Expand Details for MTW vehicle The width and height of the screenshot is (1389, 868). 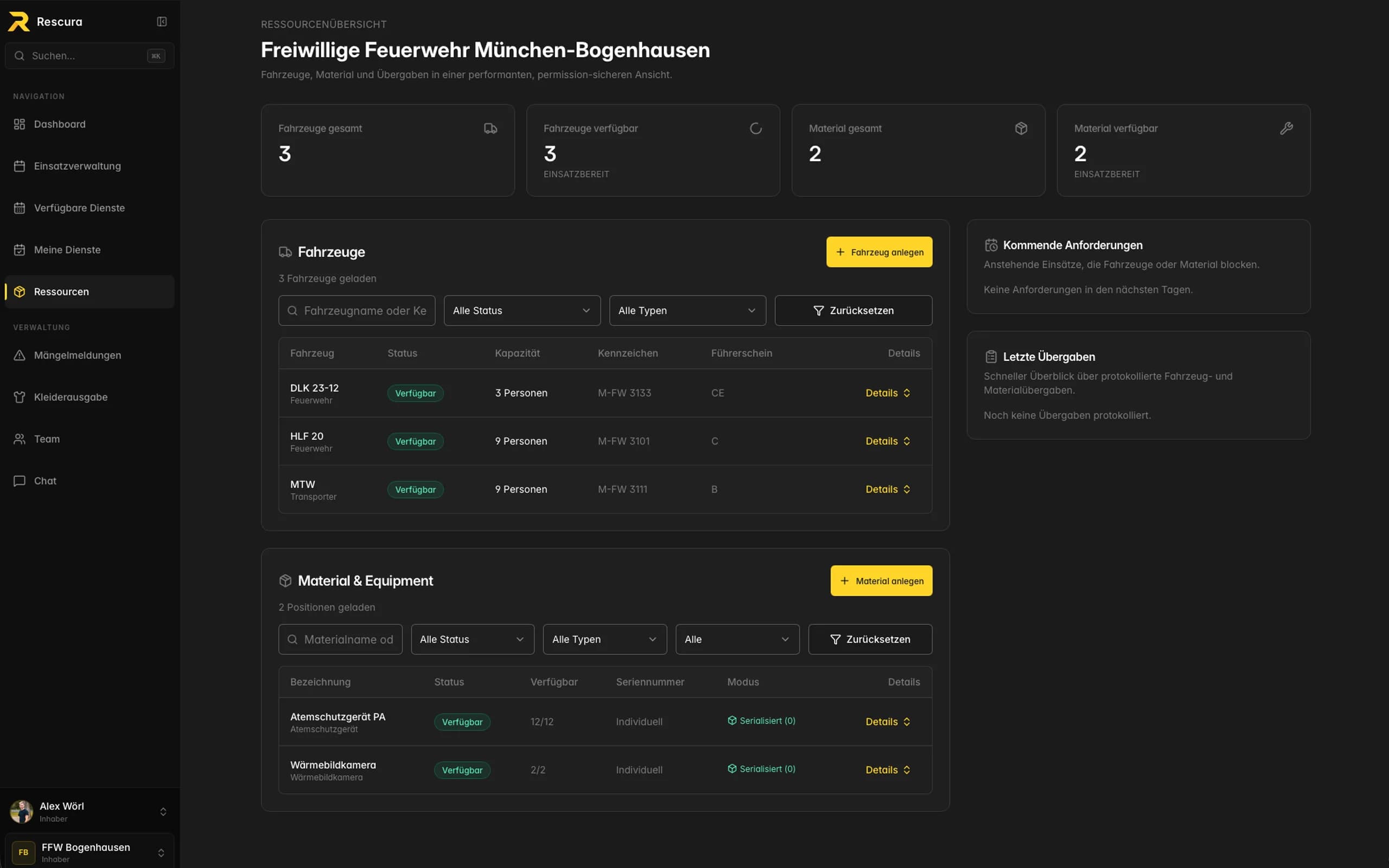[888, 490]
